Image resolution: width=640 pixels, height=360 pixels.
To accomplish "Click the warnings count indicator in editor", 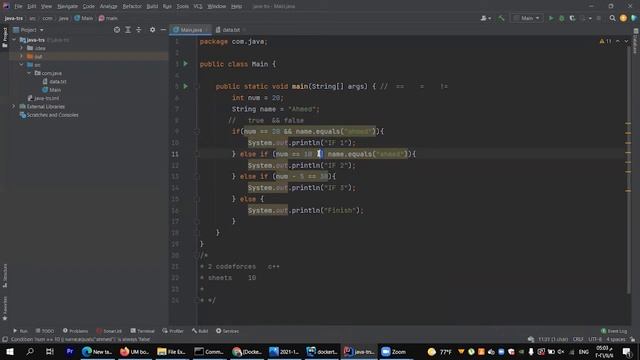I will click(x=605, y=41).
